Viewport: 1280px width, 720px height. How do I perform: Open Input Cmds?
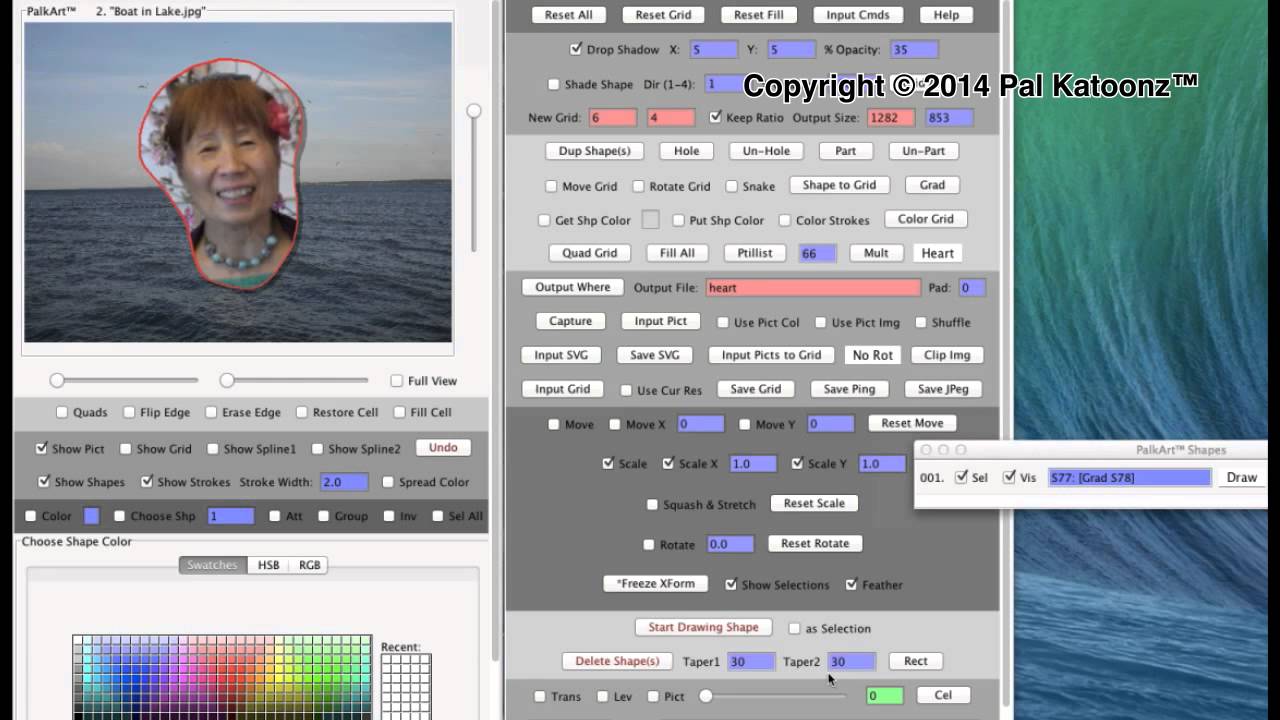tap(857, 15)
